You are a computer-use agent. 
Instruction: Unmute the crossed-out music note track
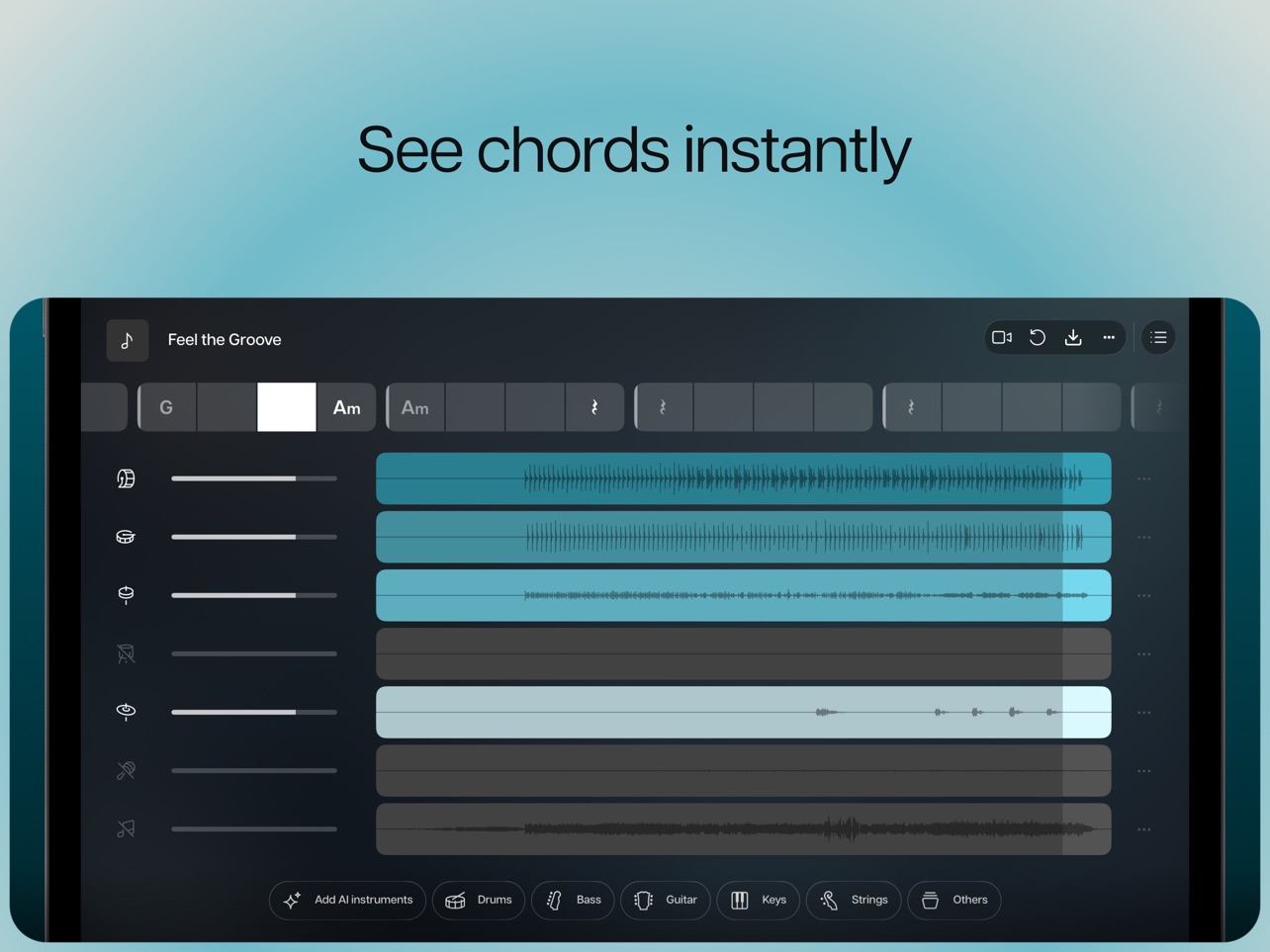pos(126,828)
